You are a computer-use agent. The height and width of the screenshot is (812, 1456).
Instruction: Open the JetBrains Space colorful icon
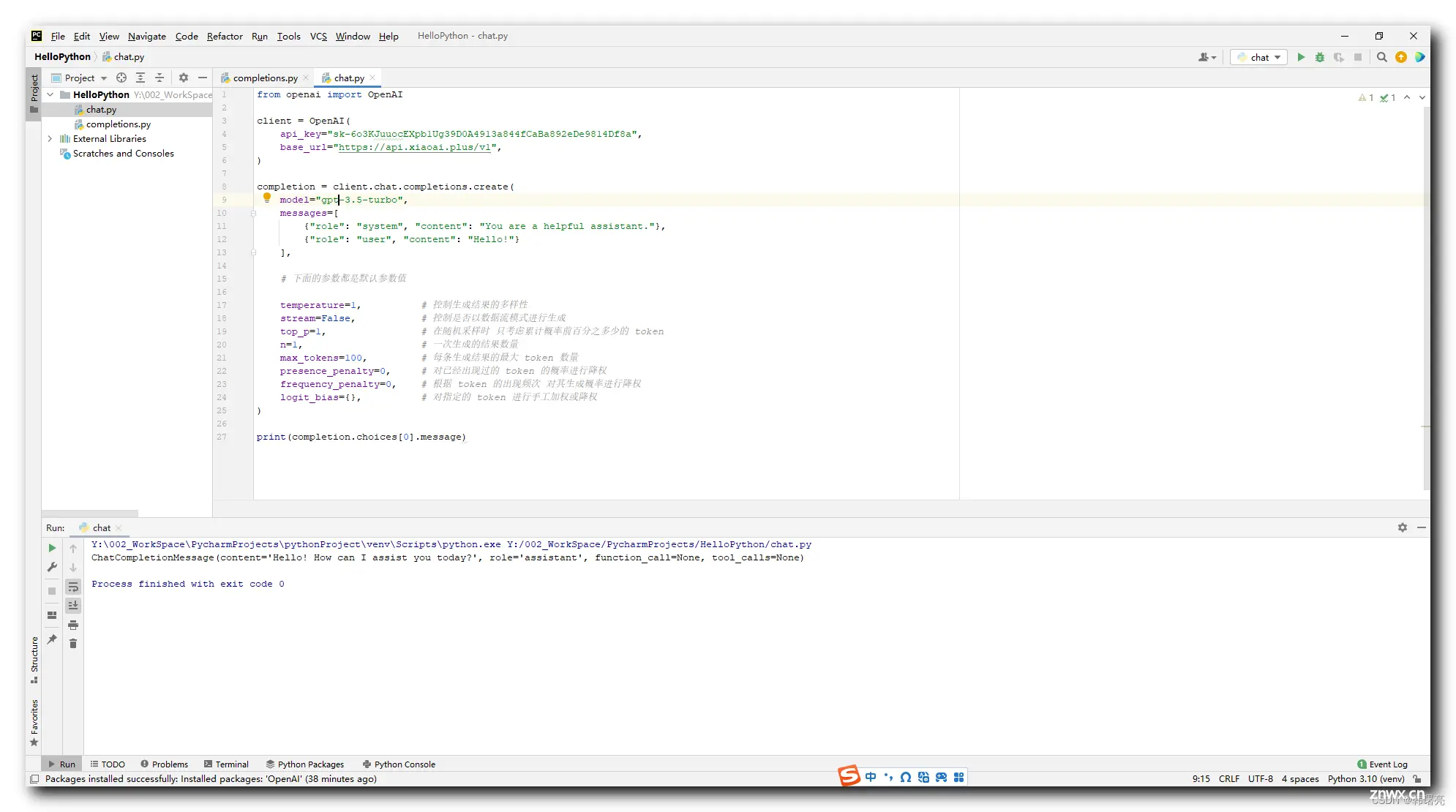click(x=1420, y=57)
